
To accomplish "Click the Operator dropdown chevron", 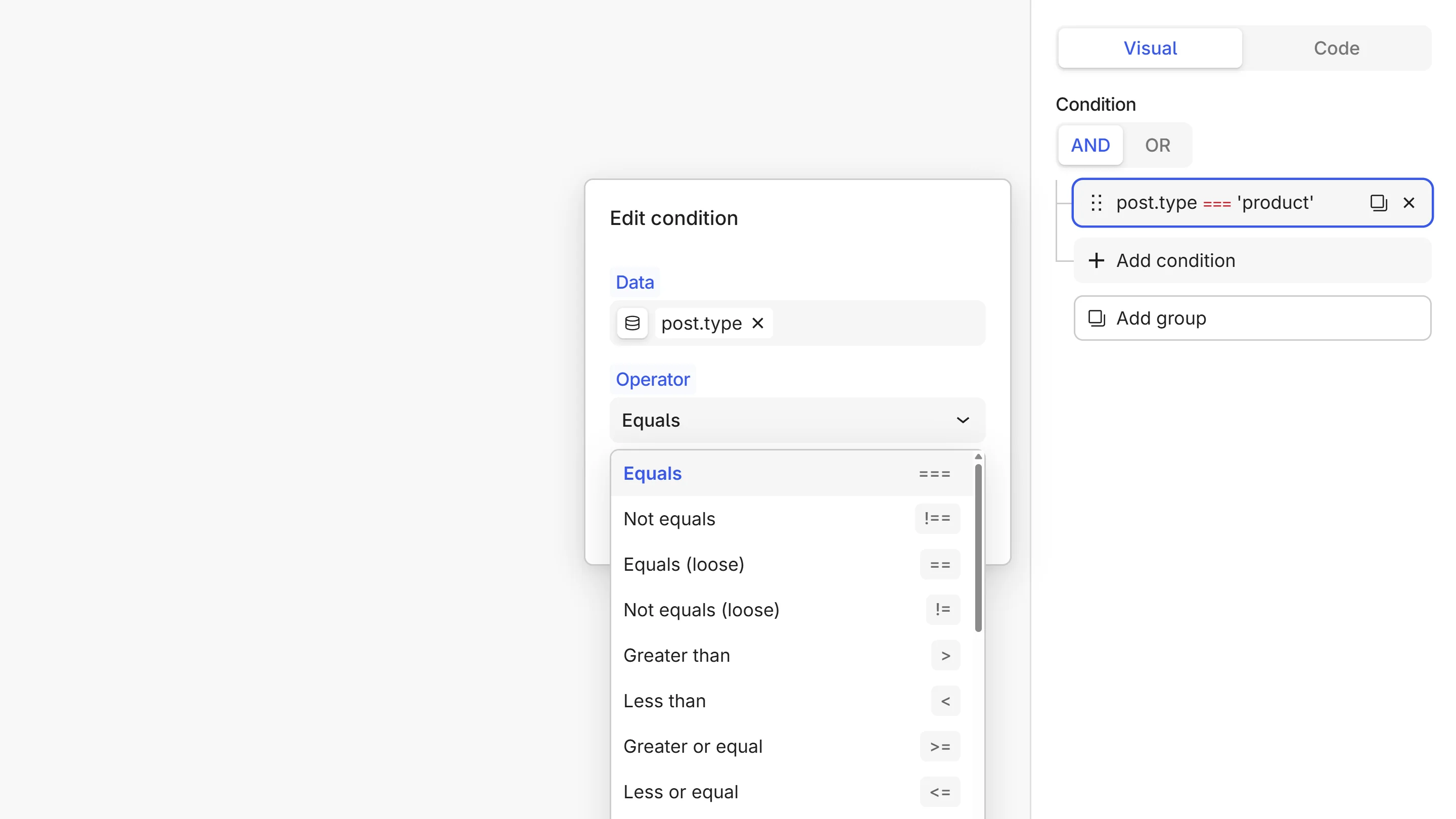I will pyautogui.click(x=963, y=420).
